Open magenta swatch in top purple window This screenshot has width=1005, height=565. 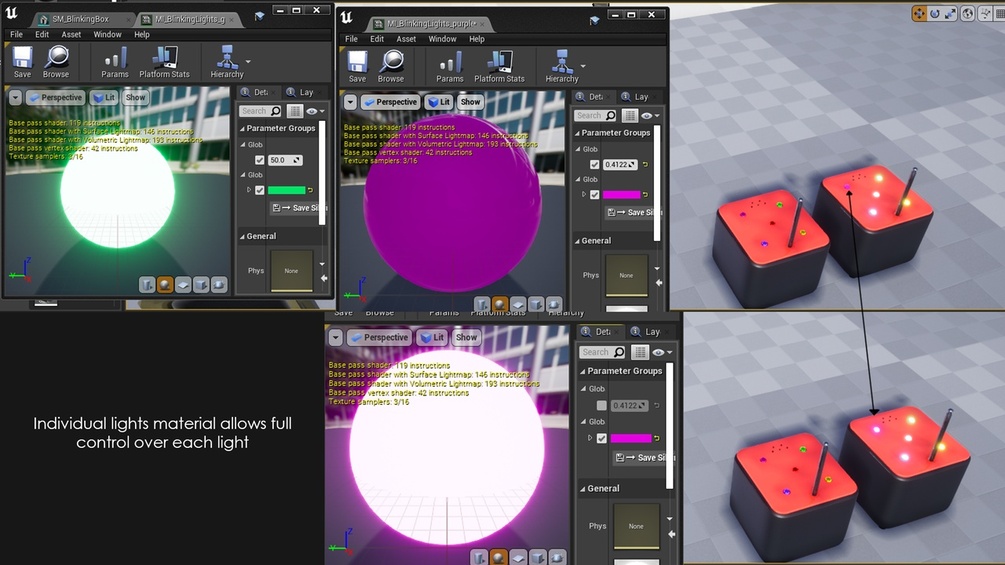point(621,195)
